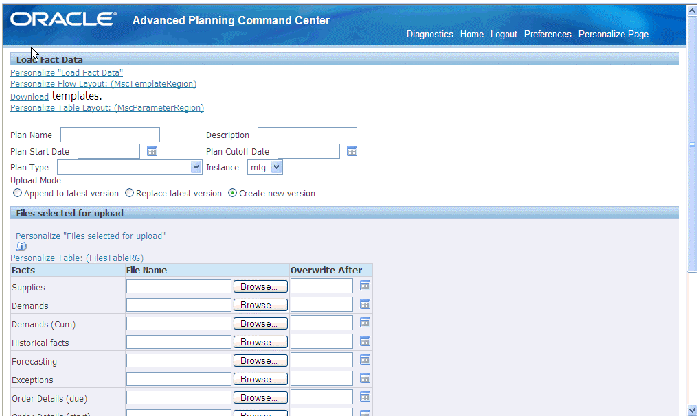Click the Exceptions row label
Viewport: 699px width, 419px height.
coord(32,380)
